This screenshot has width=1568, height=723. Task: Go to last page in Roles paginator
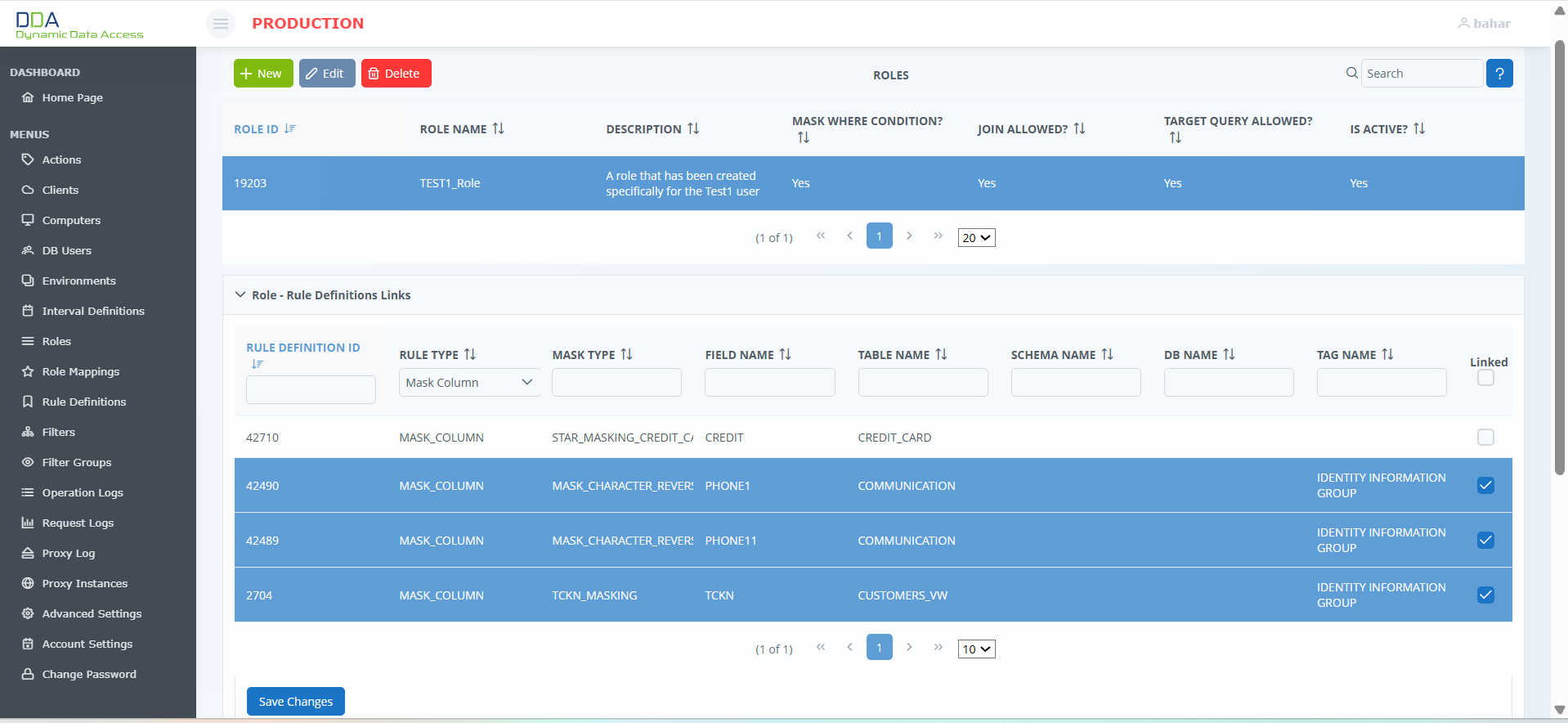click(x=939, y=236)
